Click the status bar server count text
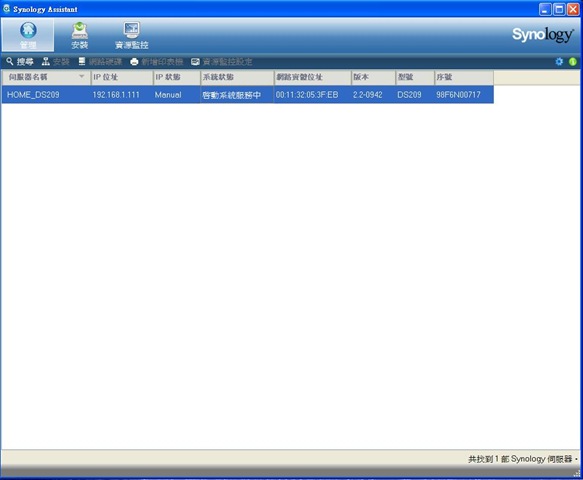 [x=522, y=459]
